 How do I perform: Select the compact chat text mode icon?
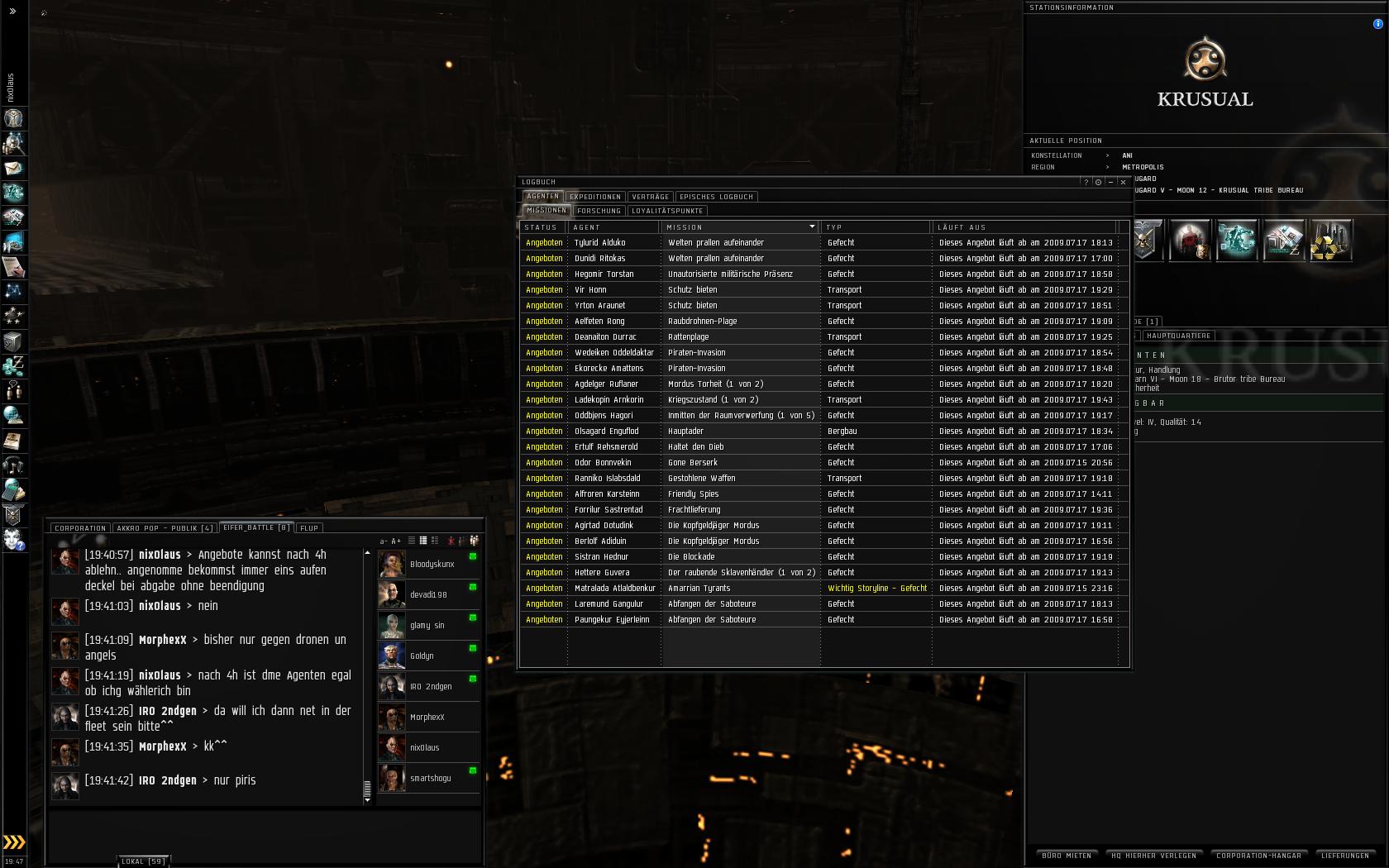(412, 541)
